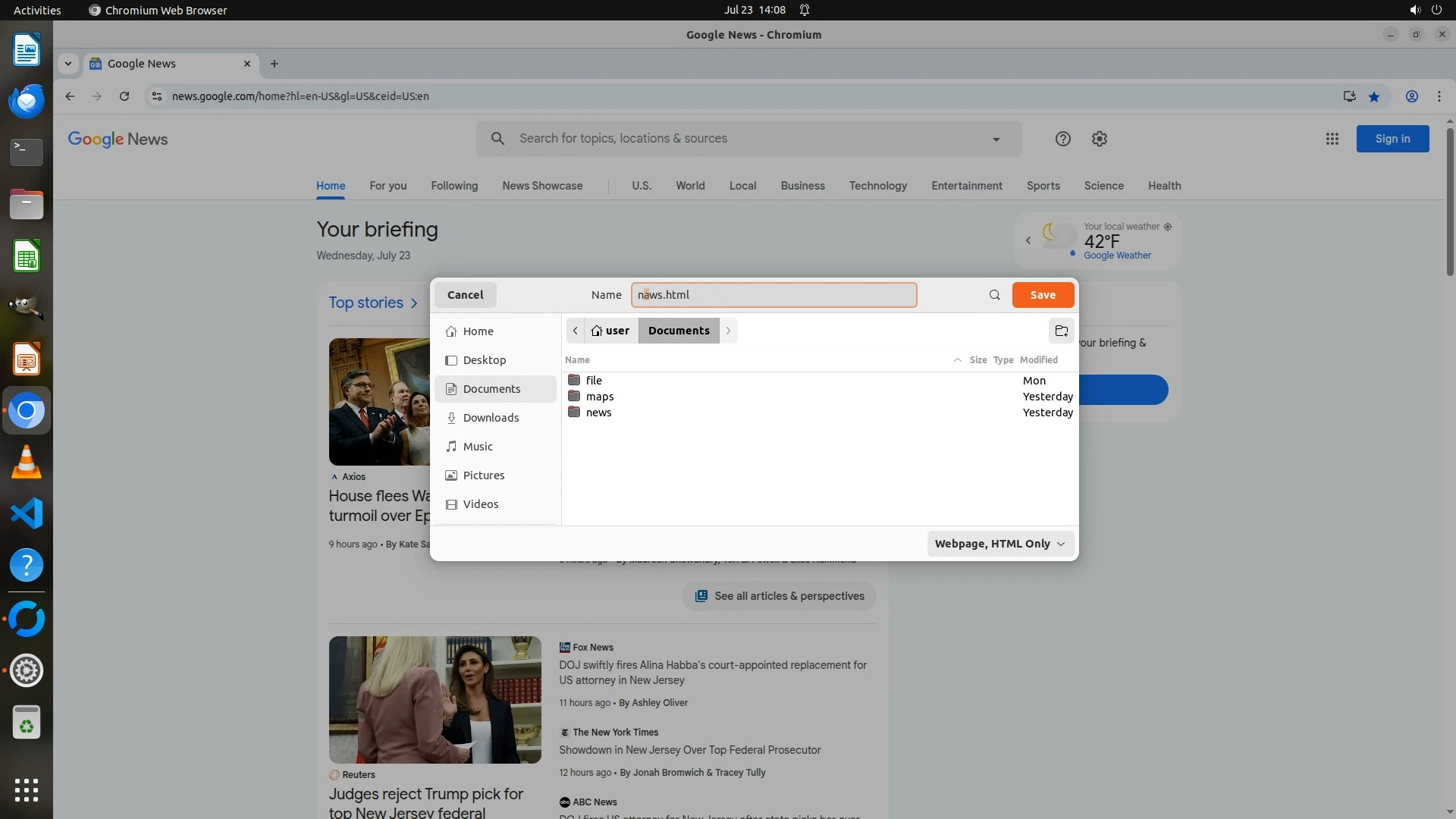Click the file Name input field
This screenshot has width=1456, height=819.
[x=773, y=295]
